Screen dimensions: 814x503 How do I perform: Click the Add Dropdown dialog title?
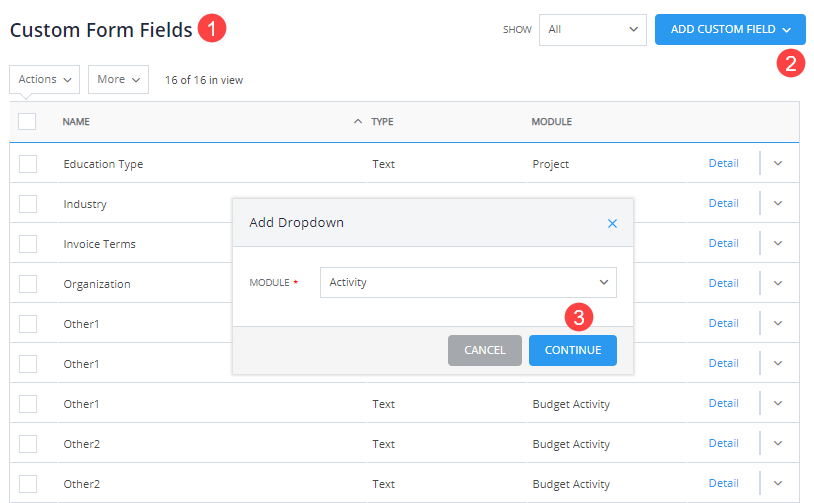point(296,223)
